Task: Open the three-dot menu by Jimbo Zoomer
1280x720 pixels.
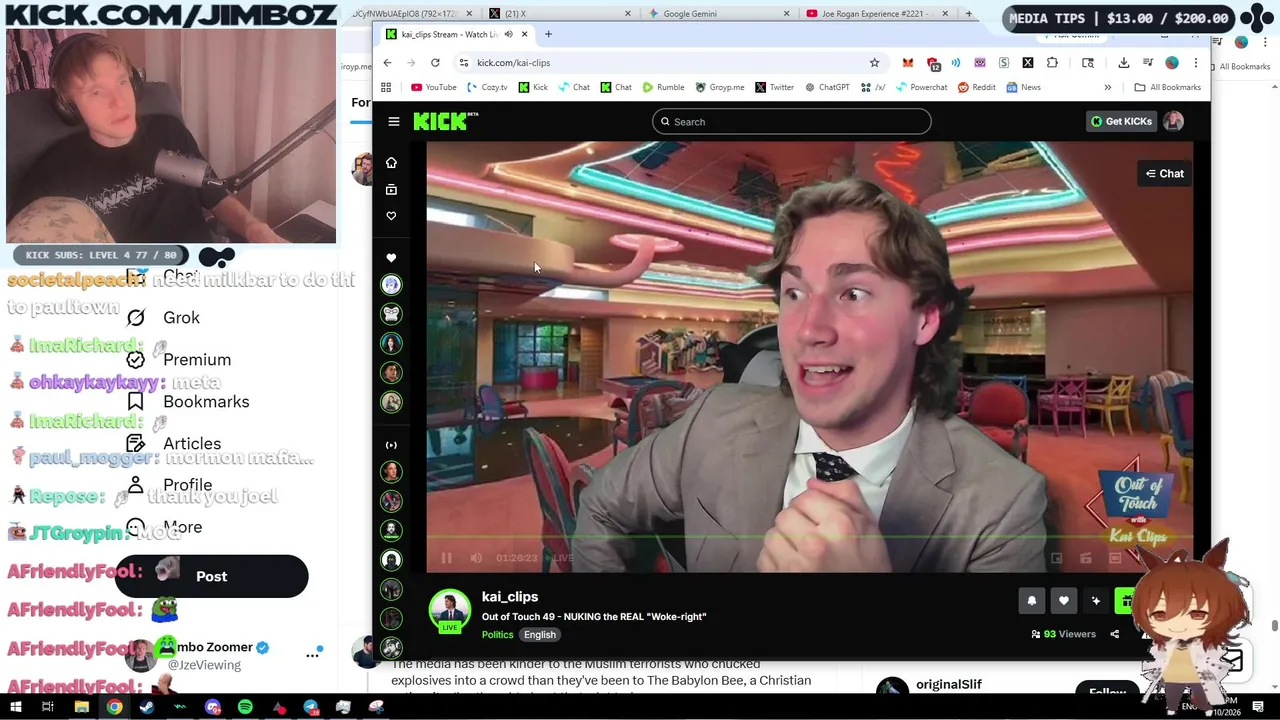Action: click(x=312, y=655)
